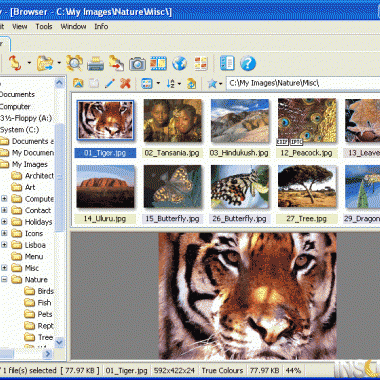Start the slideshow filmstrip icon
Viewport: 380px width, 380px height.
pyautogui.click(x=158, y=63)
